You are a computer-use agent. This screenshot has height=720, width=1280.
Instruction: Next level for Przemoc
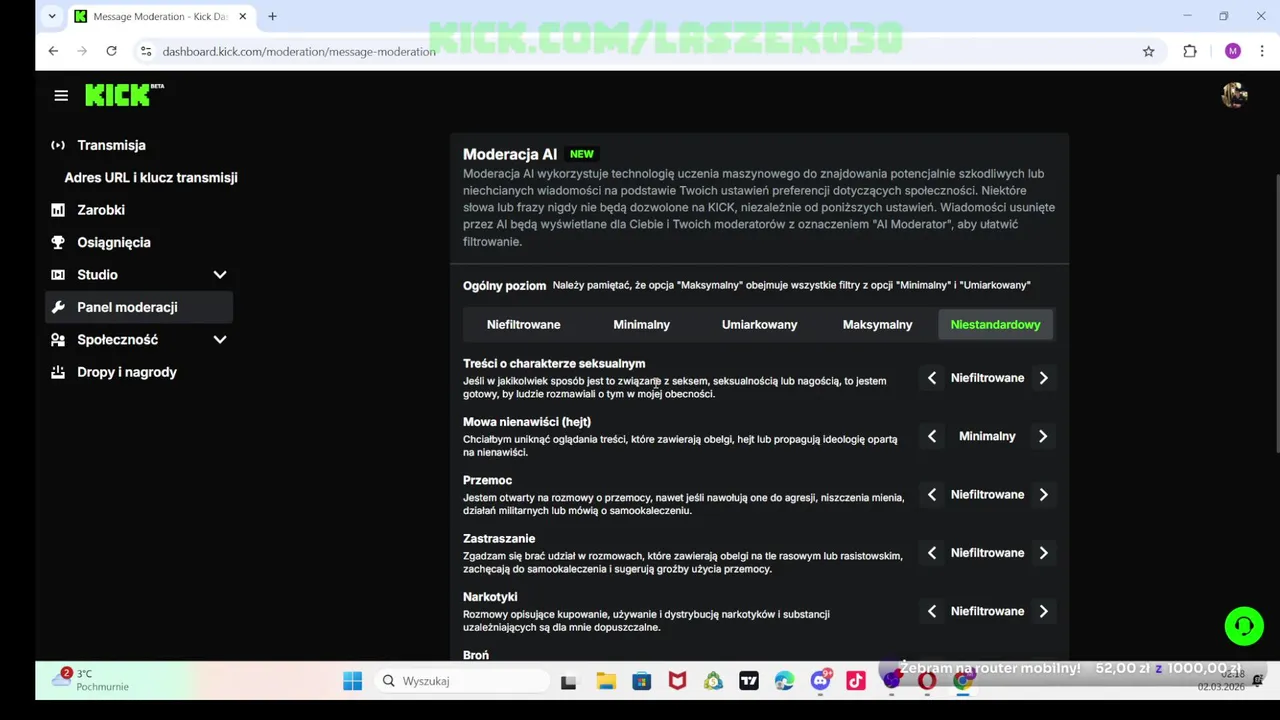pyautogui.click(x=1043, y=494)
